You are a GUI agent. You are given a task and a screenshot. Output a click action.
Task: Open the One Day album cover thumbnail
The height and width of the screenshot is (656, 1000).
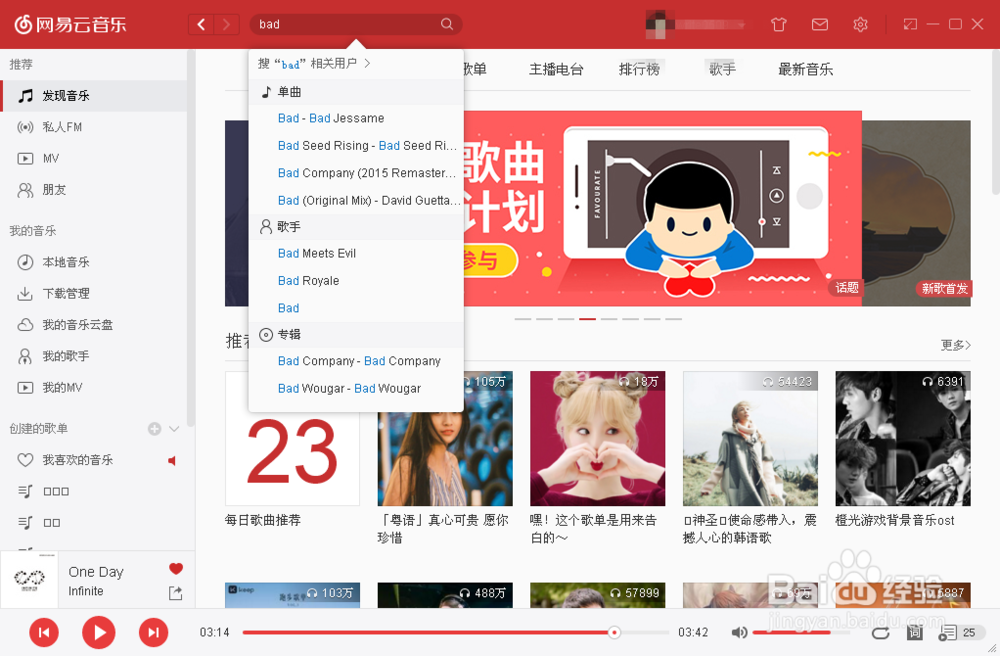click(29, 579)
